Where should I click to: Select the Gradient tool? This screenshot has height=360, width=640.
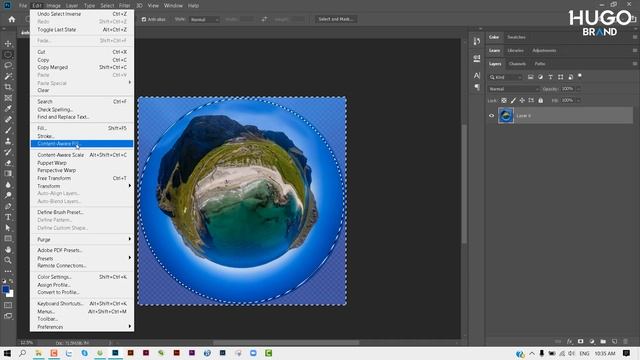[x=8, y=173]
